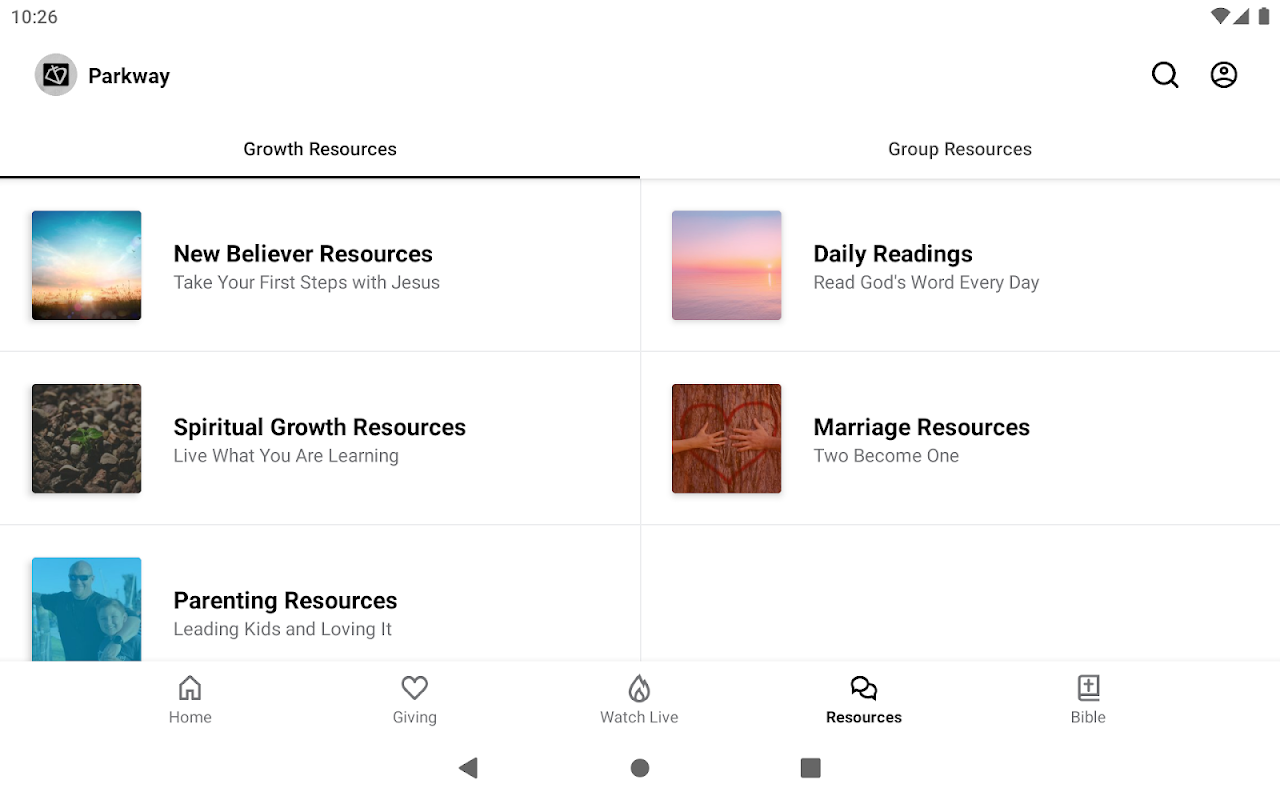
Task: Open the Marriage Resources heart thumbnail
Action: point(727,439)
